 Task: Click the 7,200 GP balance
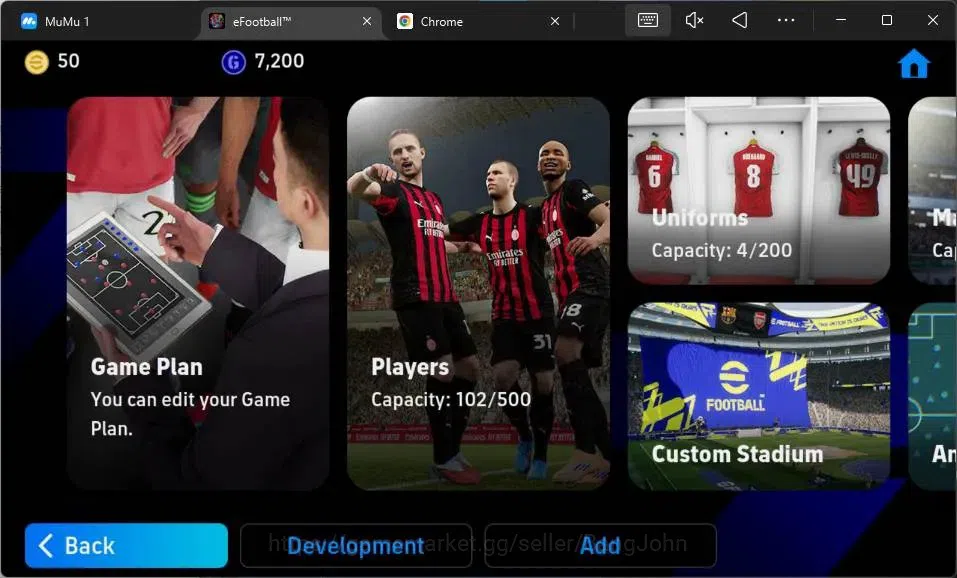[279, 61]
